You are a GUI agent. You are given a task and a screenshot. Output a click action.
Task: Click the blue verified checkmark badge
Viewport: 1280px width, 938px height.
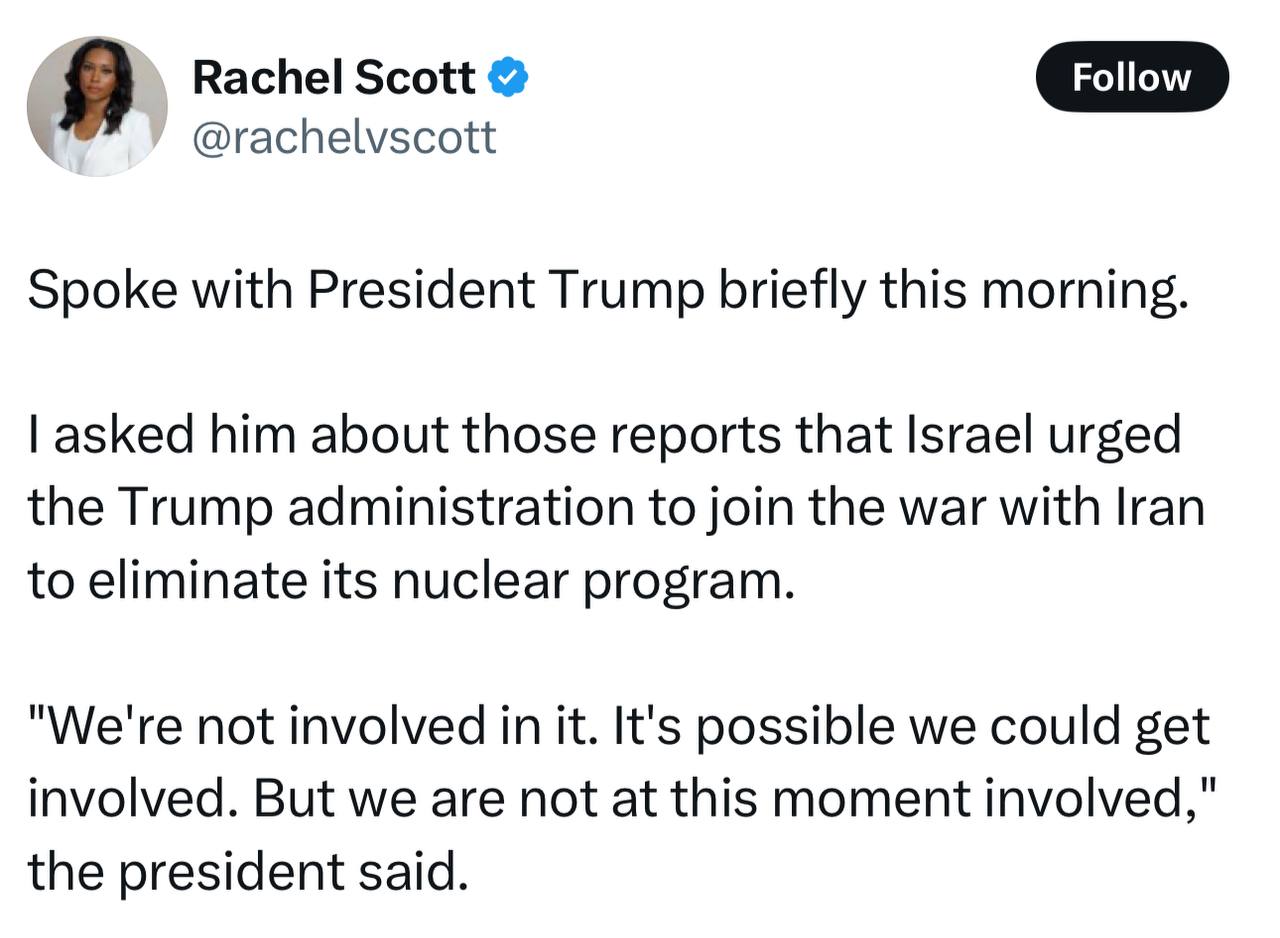pos(508,77)
